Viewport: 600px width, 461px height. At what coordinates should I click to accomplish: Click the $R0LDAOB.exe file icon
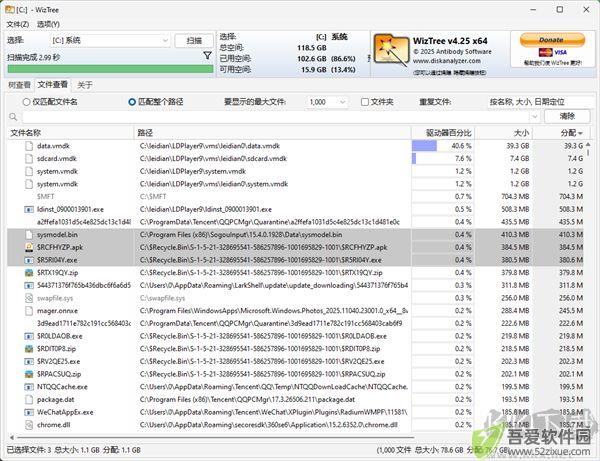coord(29,336)
